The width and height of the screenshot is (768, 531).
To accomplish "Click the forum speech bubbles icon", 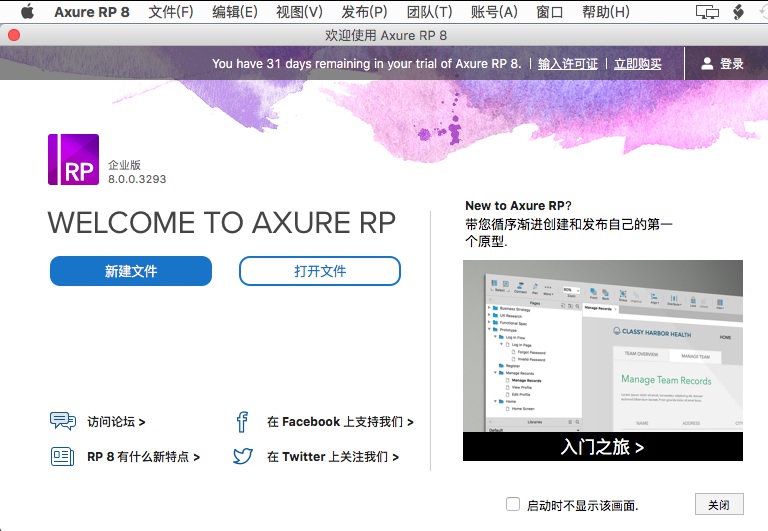I will click(x=63, y=421).
